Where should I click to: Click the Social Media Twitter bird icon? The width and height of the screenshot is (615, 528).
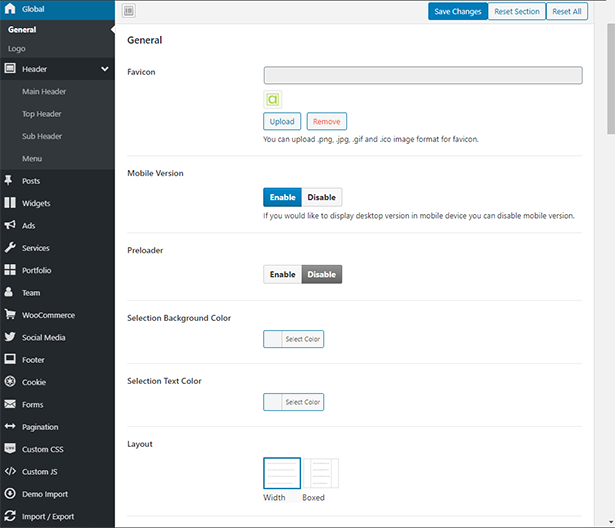(10, 337)
